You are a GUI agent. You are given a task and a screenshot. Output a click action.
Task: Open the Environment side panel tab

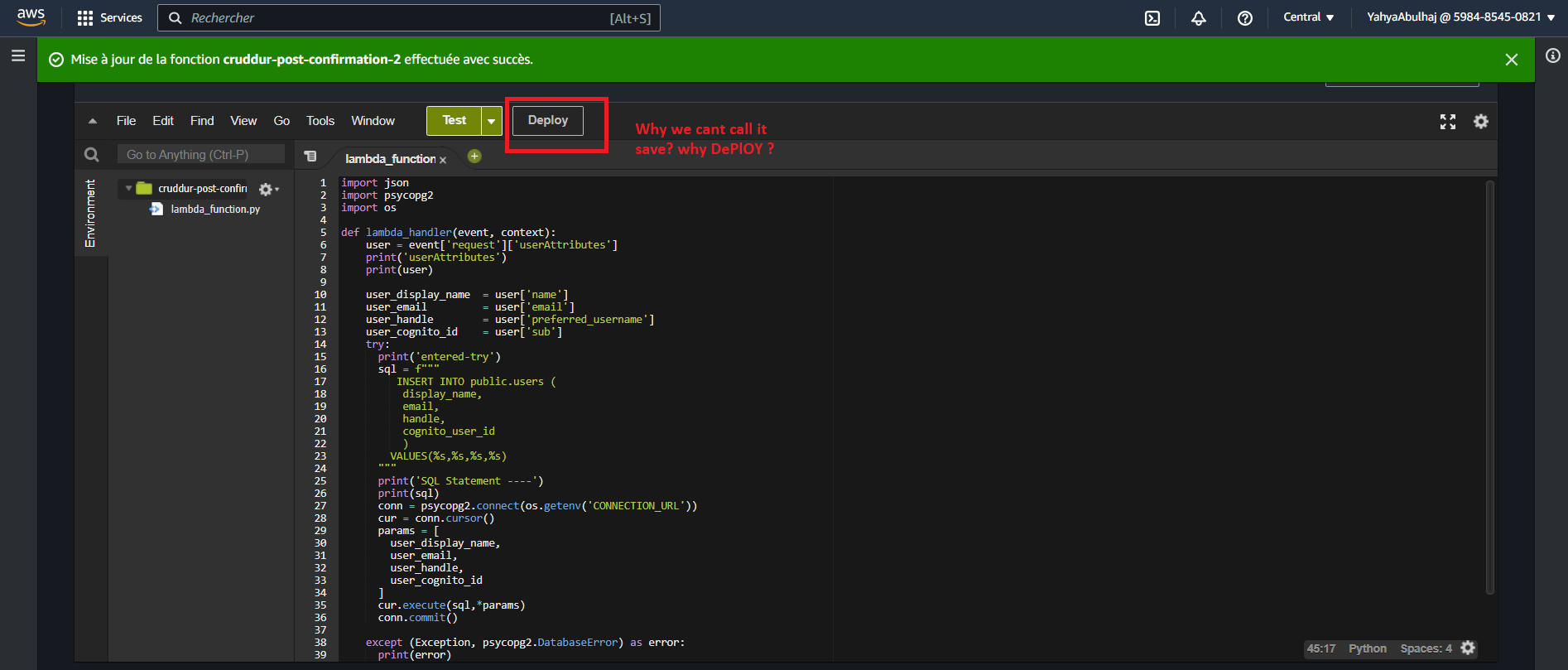90,213
